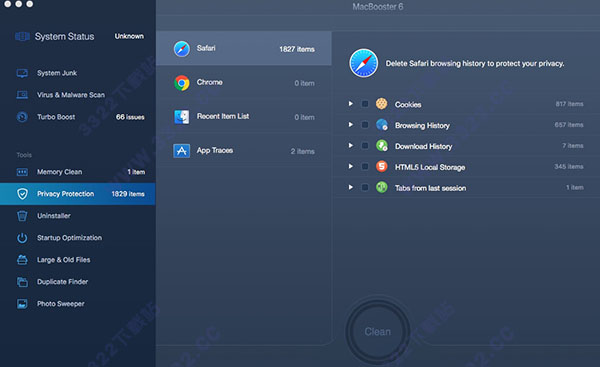Viewport: 600px width, 367px height.
Task: Click the Uninstaller trash icon
Action: click(22, 216)
